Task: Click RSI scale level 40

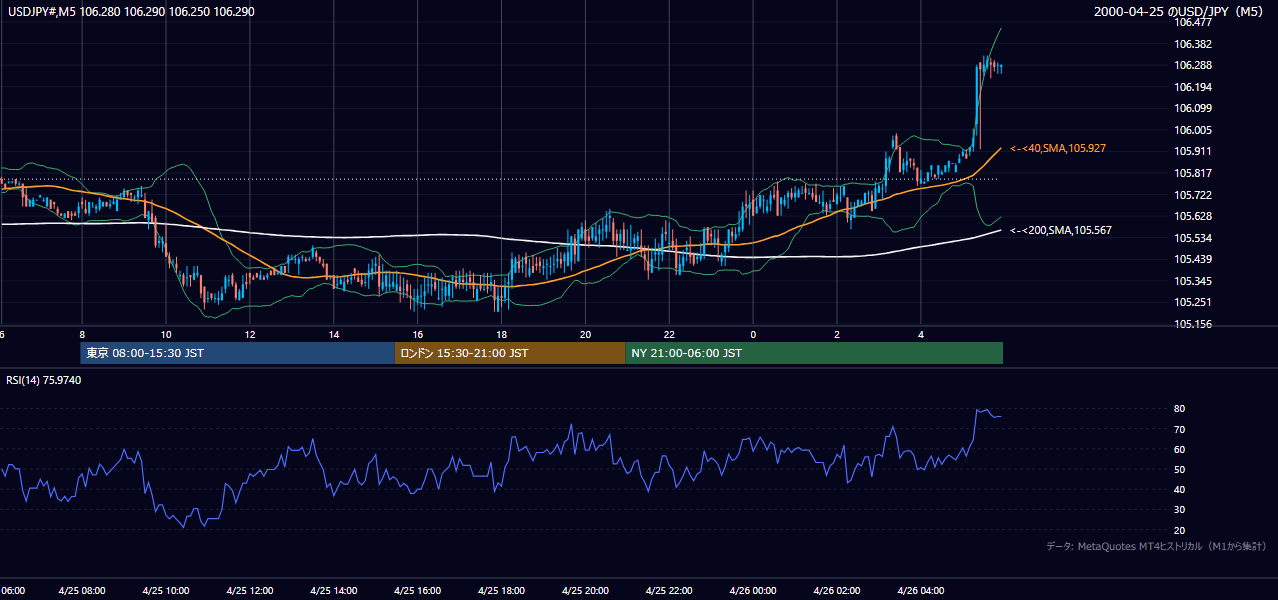Action: click(x=1179, y=489)
